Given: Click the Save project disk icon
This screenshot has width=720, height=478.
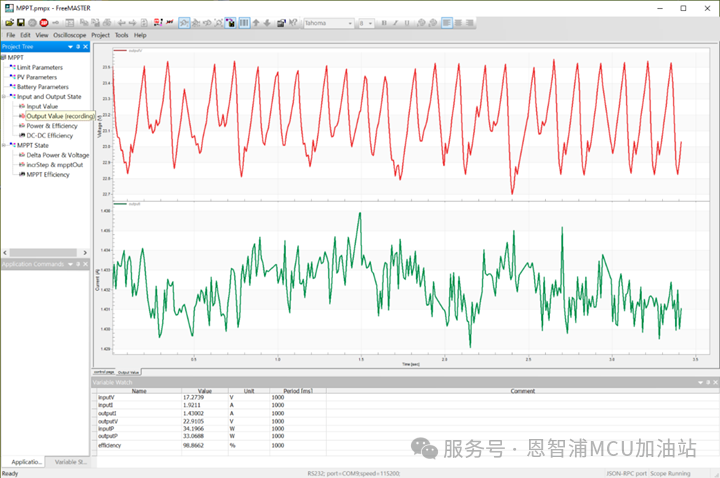Looking at the screenshot, I should point(20,22).
